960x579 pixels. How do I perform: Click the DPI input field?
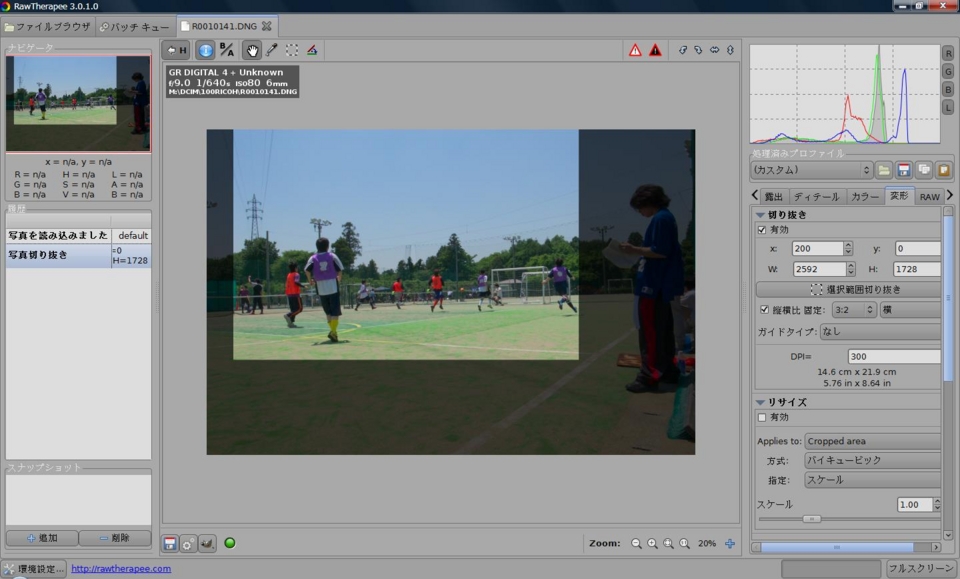pos(894,356)
